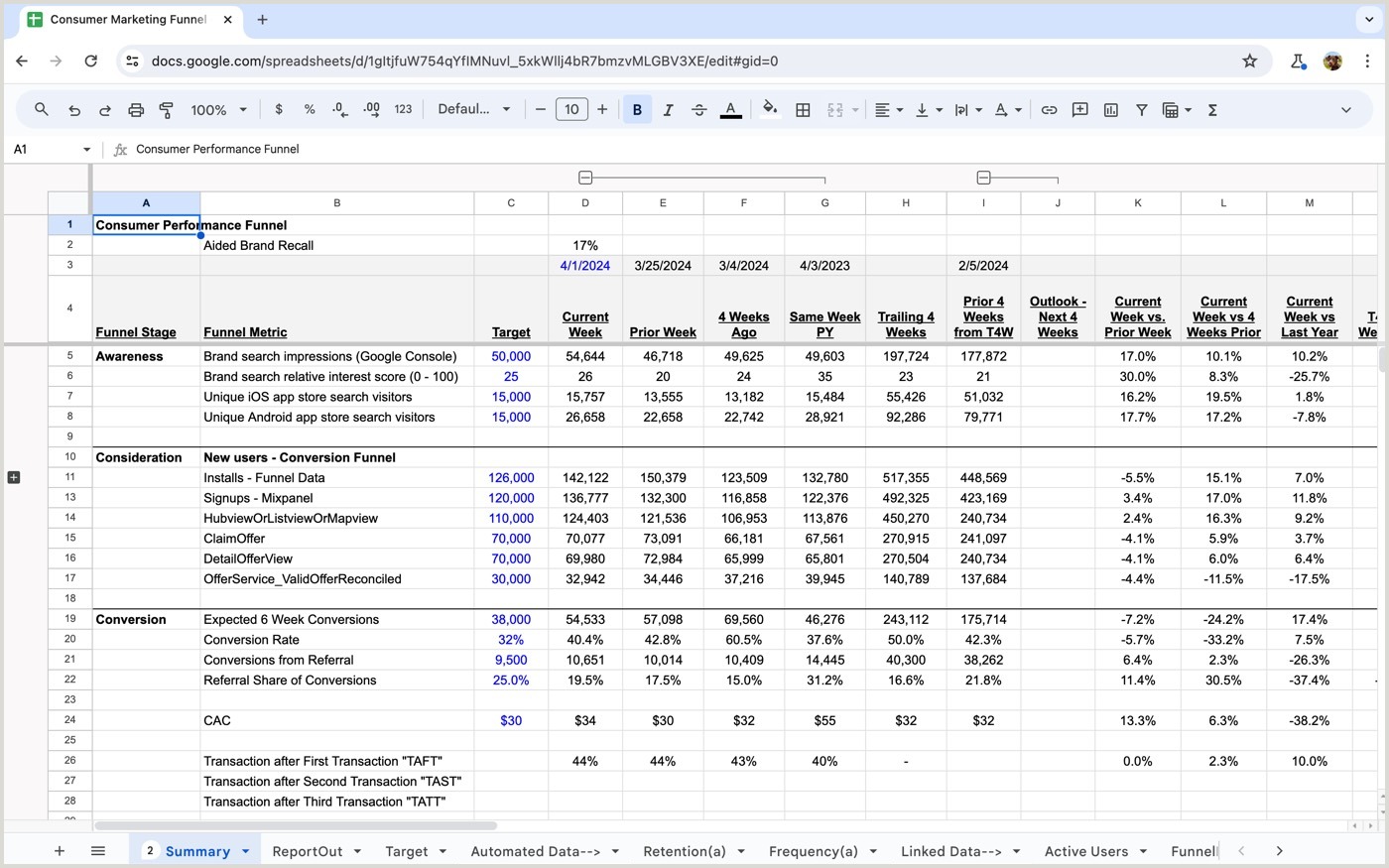Undo the last action
The image size is (1389, 868).
74,110
